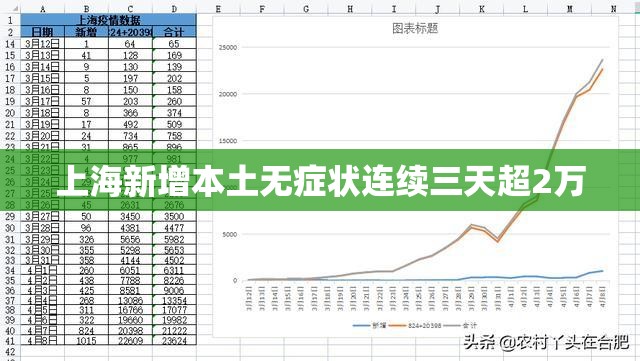Image resolution: width=640 pixels, height=361 pixels.
Task: Click cell with value 3450
Action: pos(130,216)
